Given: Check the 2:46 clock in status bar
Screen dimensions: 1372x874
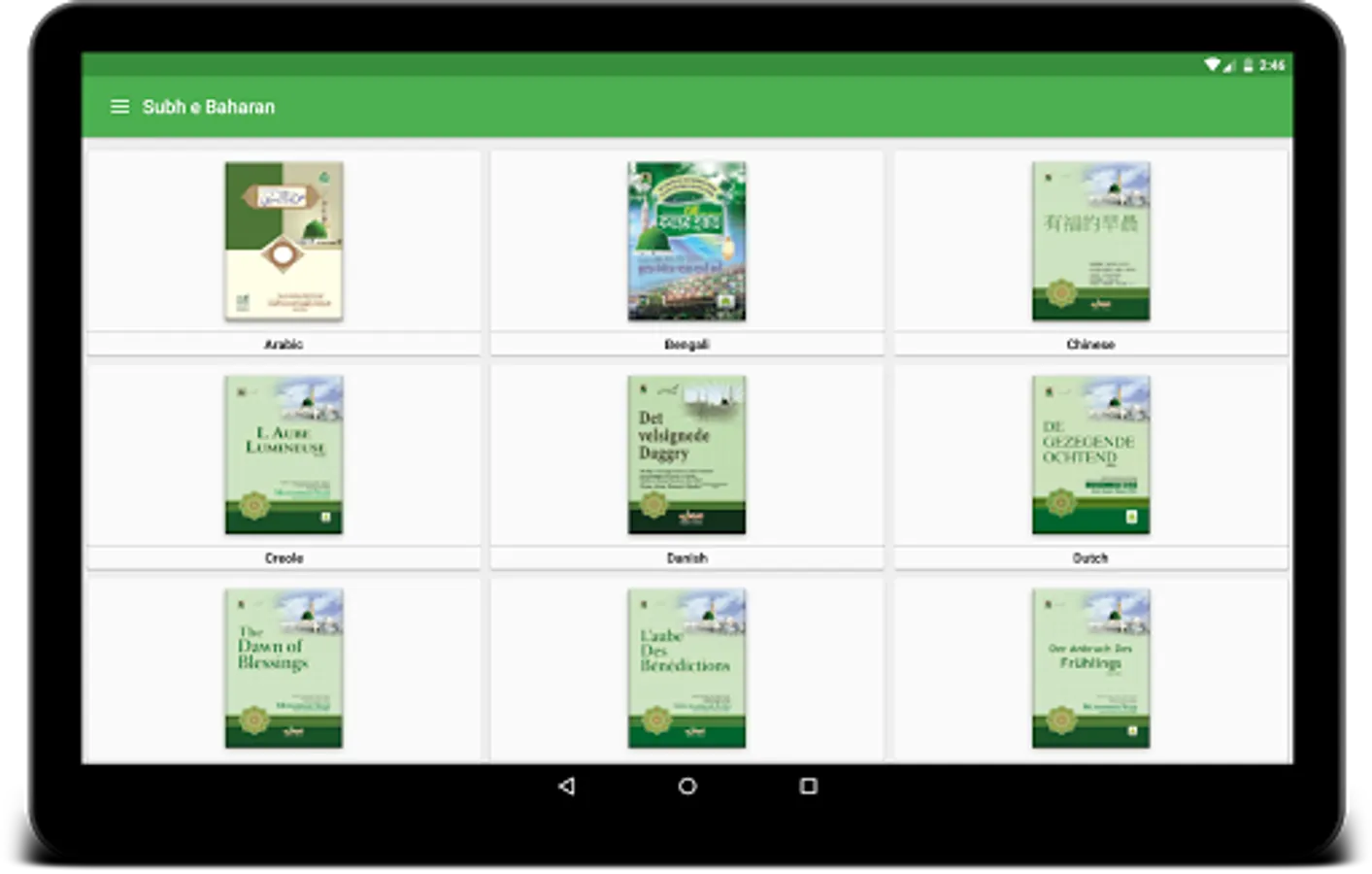Looking at the screenshot, I should pos(1272,65).
